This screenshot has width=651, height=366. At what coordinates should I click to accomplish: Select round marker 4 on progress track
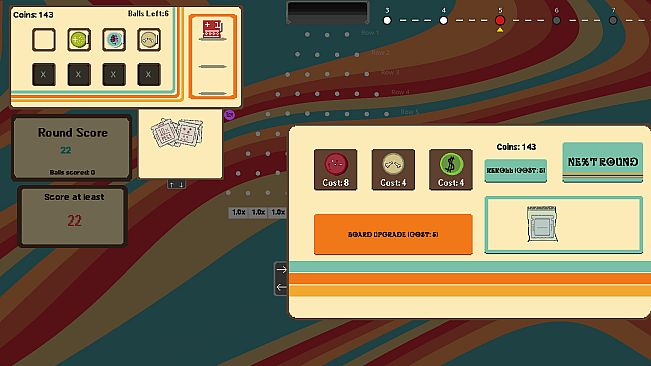(x=443, y=20)
